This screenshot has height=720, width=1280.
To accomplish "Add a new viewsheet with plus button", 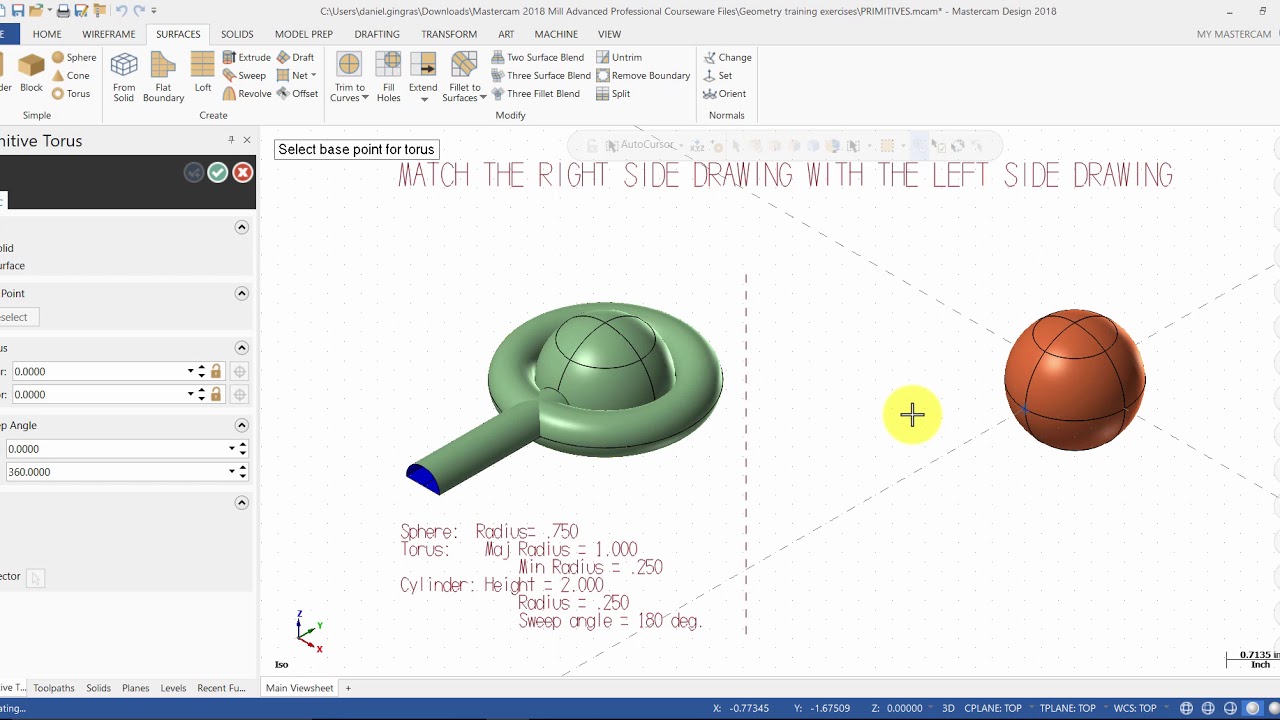I will pyautogui.click(x=348, y=688).
